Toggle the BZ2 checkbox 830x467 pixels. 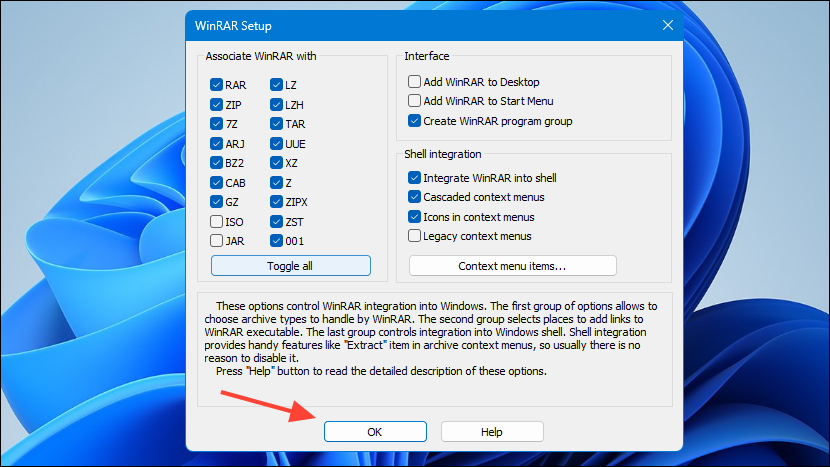pos(216,163)
